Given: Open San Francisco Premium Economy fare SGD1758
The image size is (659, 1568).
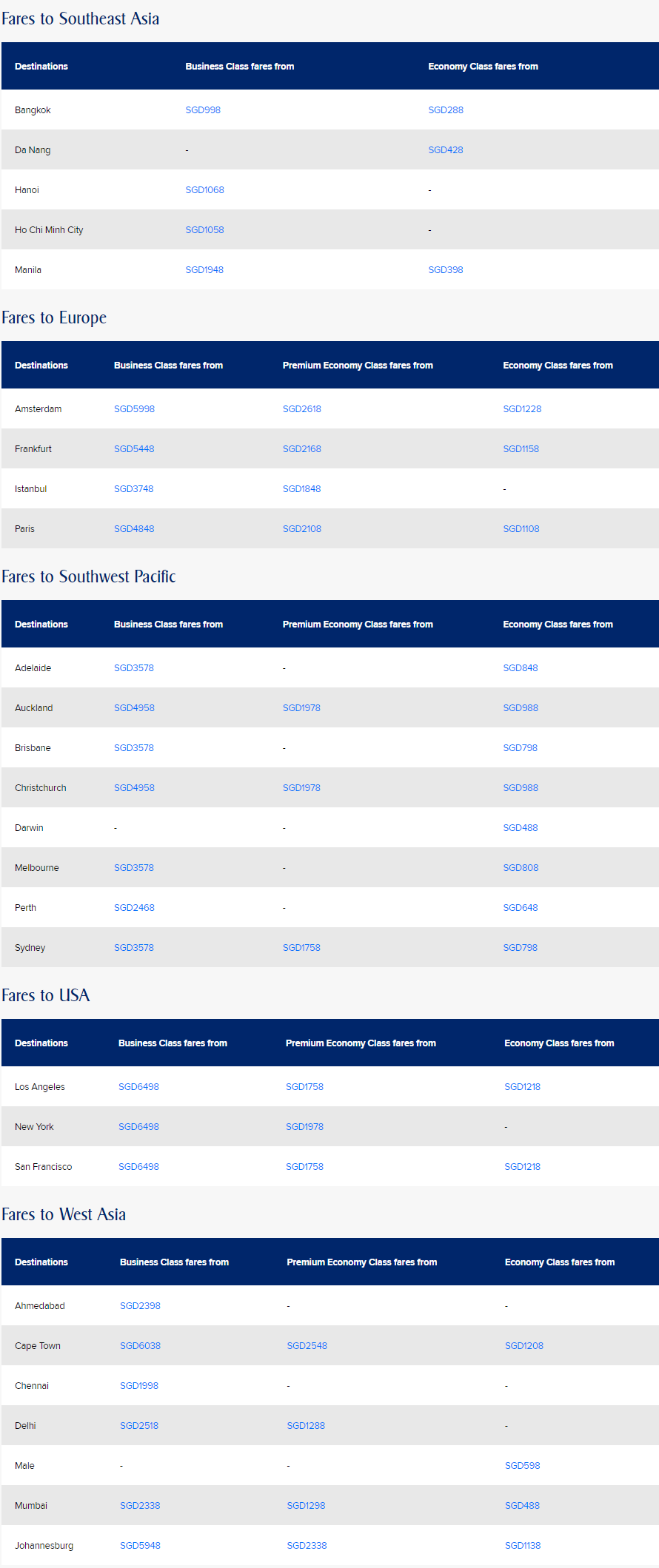Looking at the screenshot, I should [x=304, y=1167].
